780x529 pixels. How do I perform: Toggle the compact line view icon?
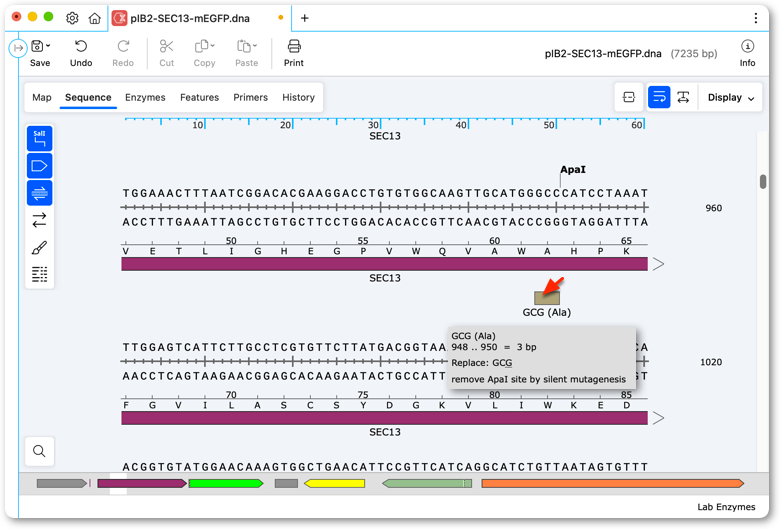629,97
